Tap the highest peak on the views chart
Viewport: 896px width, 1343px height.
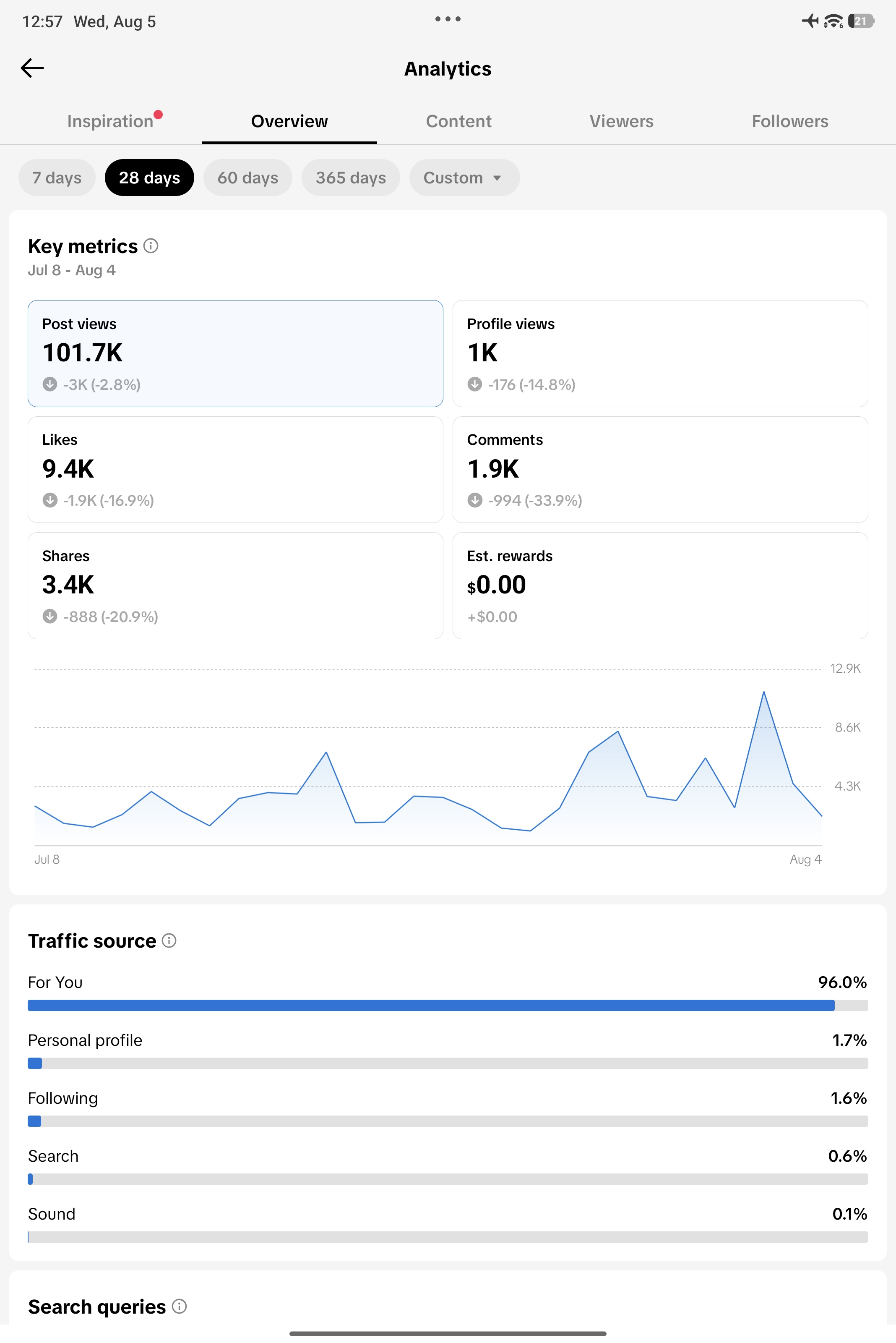[x=763, y=692]
